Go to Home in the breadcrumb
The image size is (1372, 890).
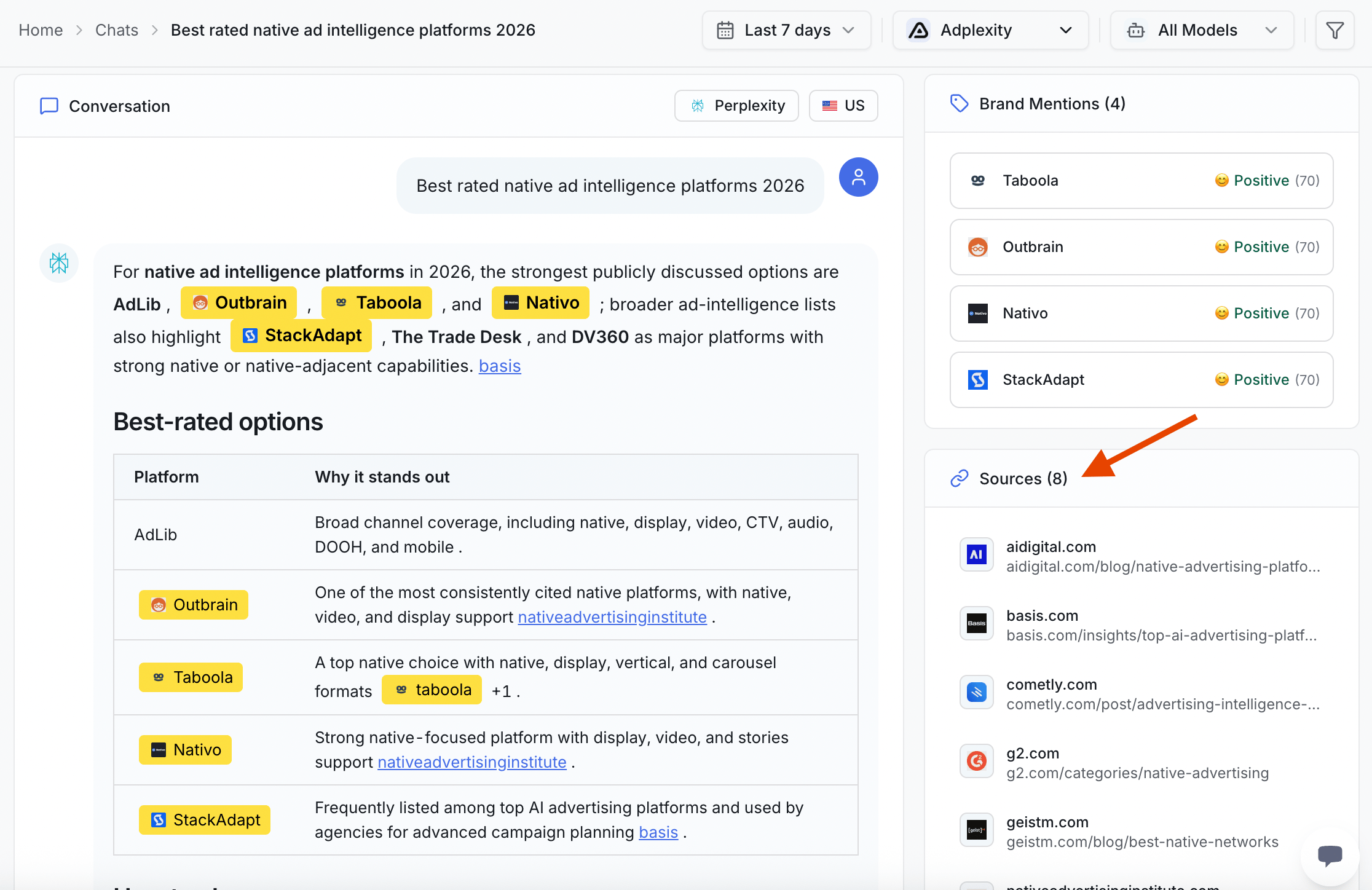[x=41, y=30]
